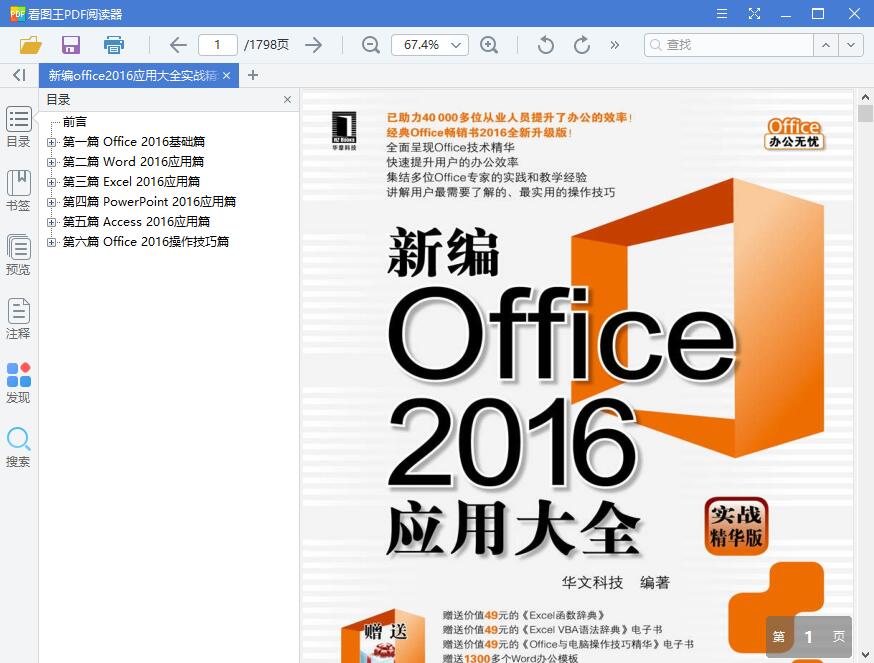Image resolution: width=874 pixels, height=663 pixels.
Task: Jump to the next search result
Action: click(851, 45)
